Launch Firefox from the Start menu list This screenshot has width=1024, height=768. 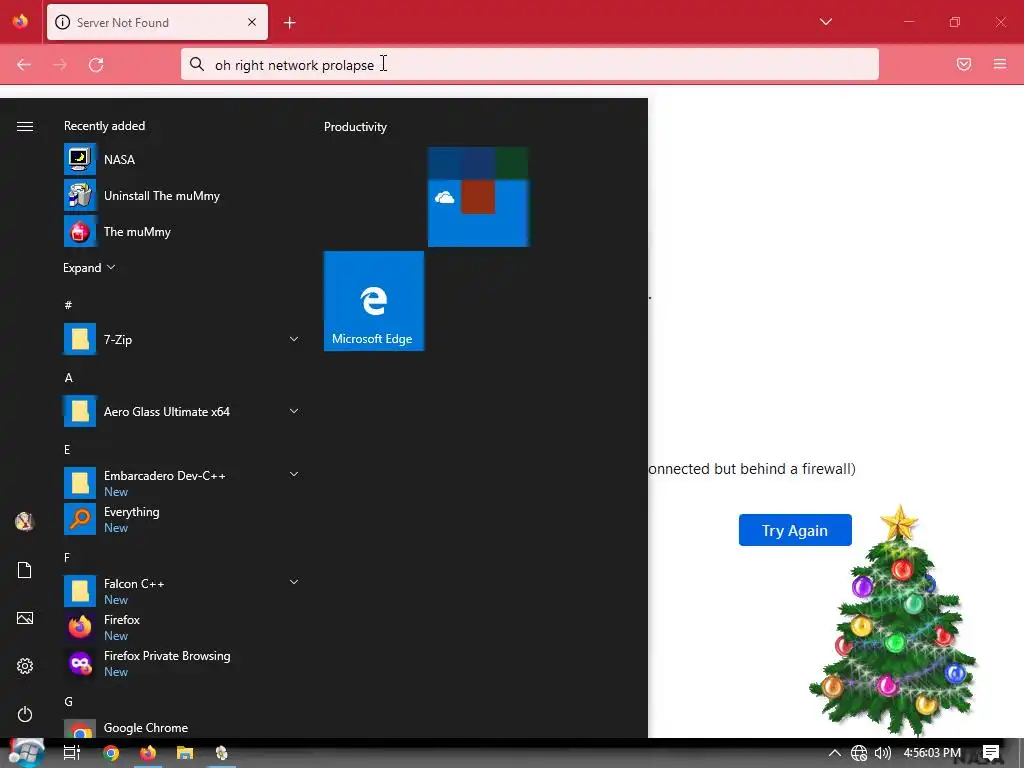[182, 627]
